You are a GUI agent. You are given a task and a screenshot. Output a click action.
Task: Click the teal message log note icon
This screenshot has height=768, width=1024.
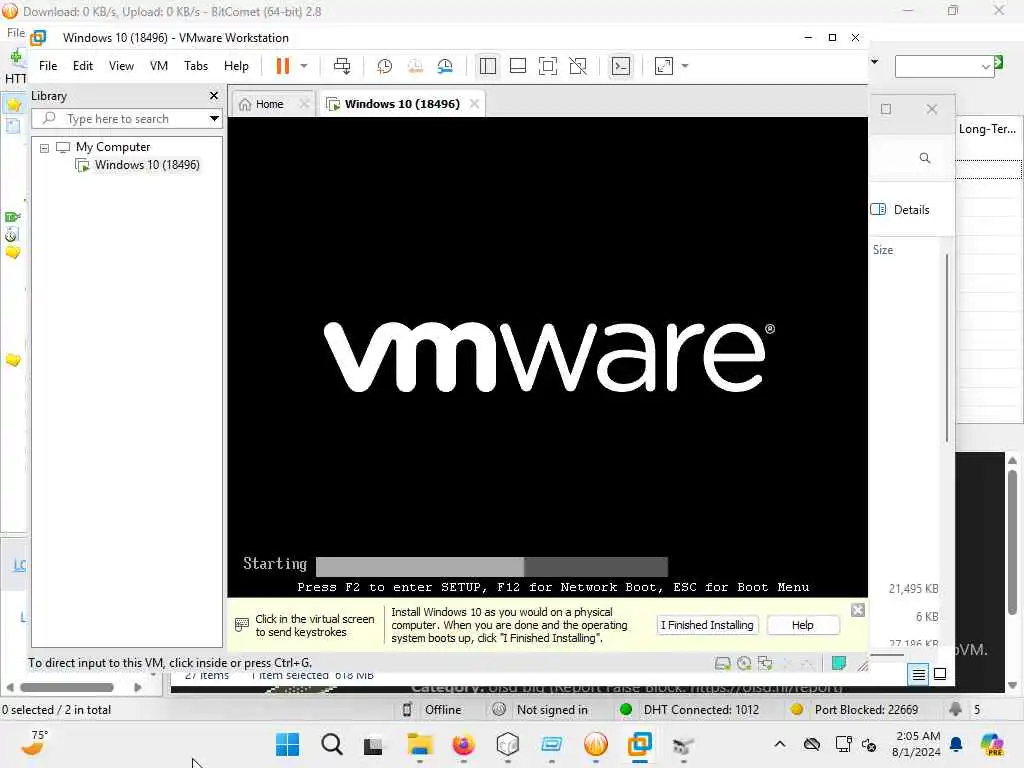click(x=839, y=664)
